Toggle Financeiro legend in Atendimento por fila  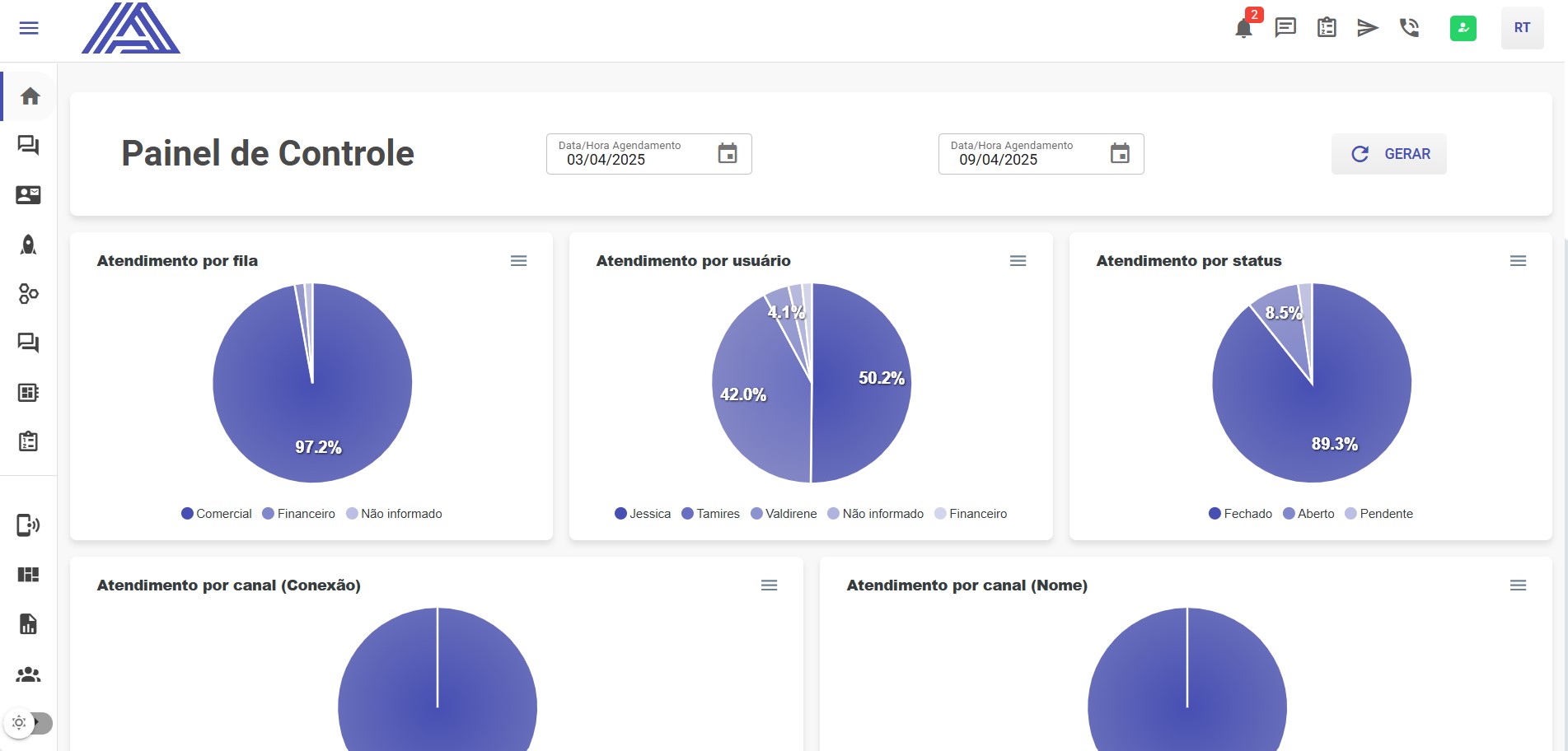[298, 514]
